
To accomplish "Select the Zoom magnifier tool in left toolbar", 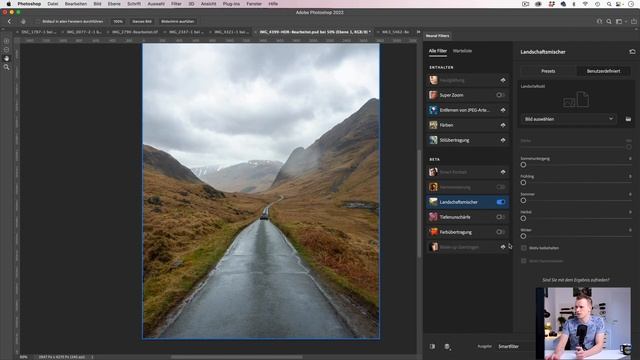I will (7, 67).
